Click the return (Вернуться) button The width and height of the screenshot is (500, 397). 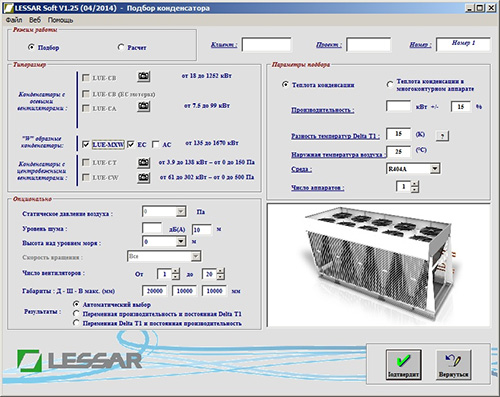click(453, 365)
